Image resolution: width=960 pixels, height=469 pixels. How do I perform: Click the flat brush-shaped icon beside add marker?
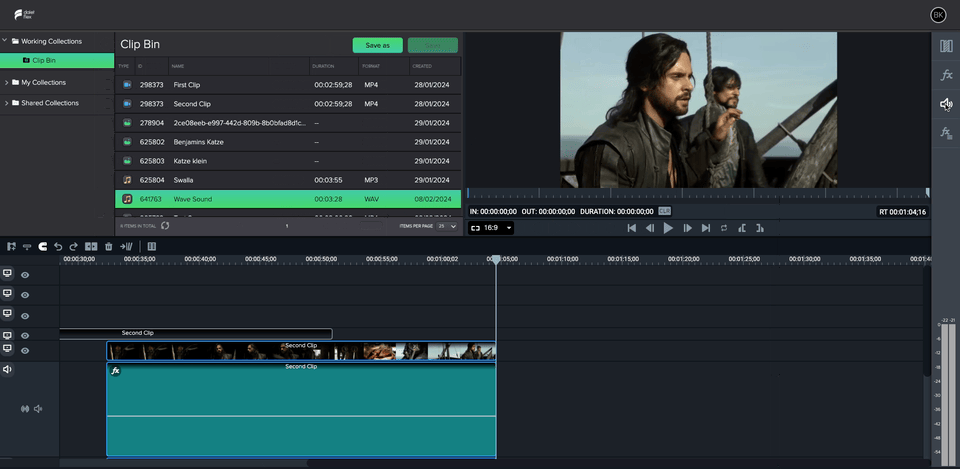click(27, 246)
